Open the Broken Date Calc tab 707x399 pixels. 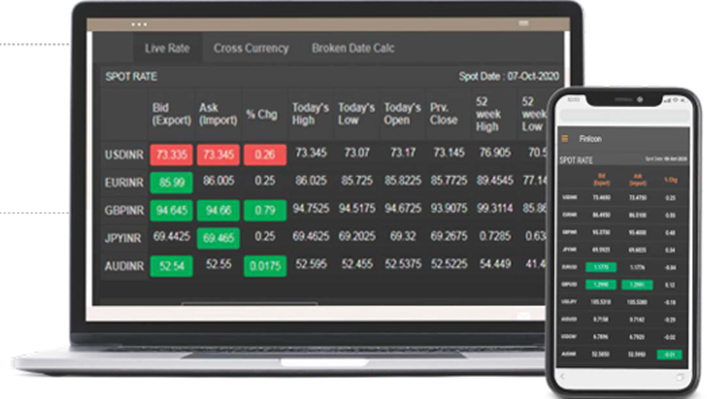(x=353, y=48)
